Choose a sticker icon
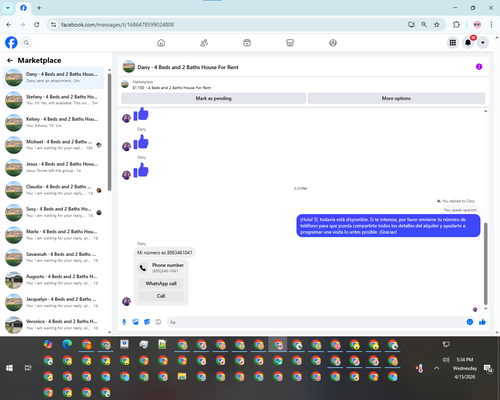The width and height of the screenshot is (500, 400). click(147, 322)
